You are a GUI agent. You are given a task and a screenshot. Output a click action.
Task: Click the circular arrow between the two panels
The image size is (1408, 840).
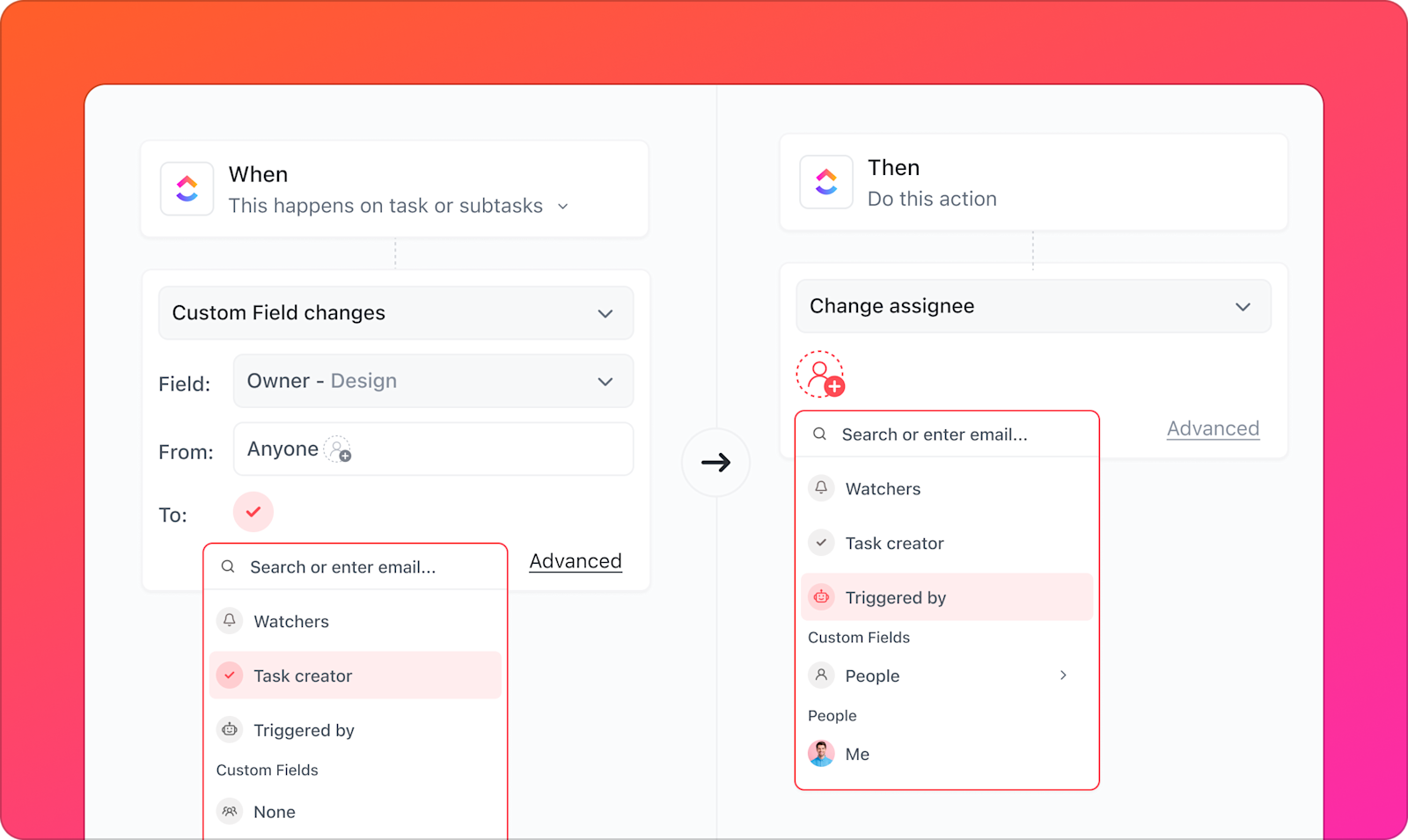(x=716, y=462)
